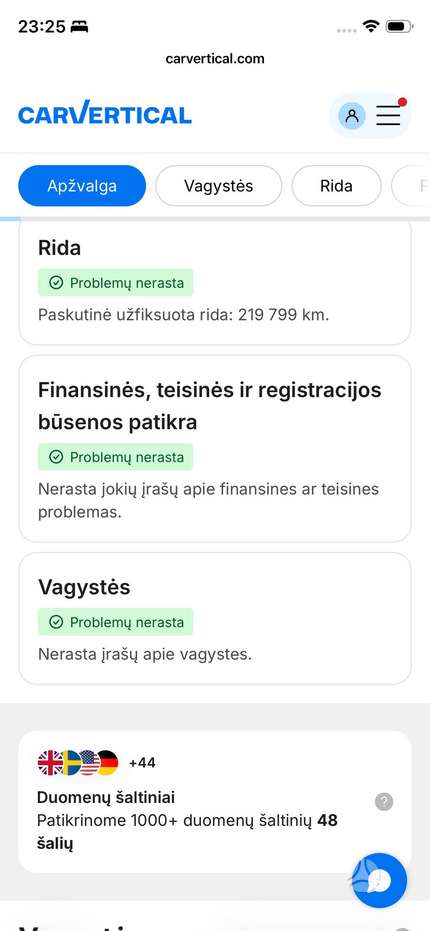430x931 pixels.
Task: Open the user account profile icon
Action: point(352,115)
